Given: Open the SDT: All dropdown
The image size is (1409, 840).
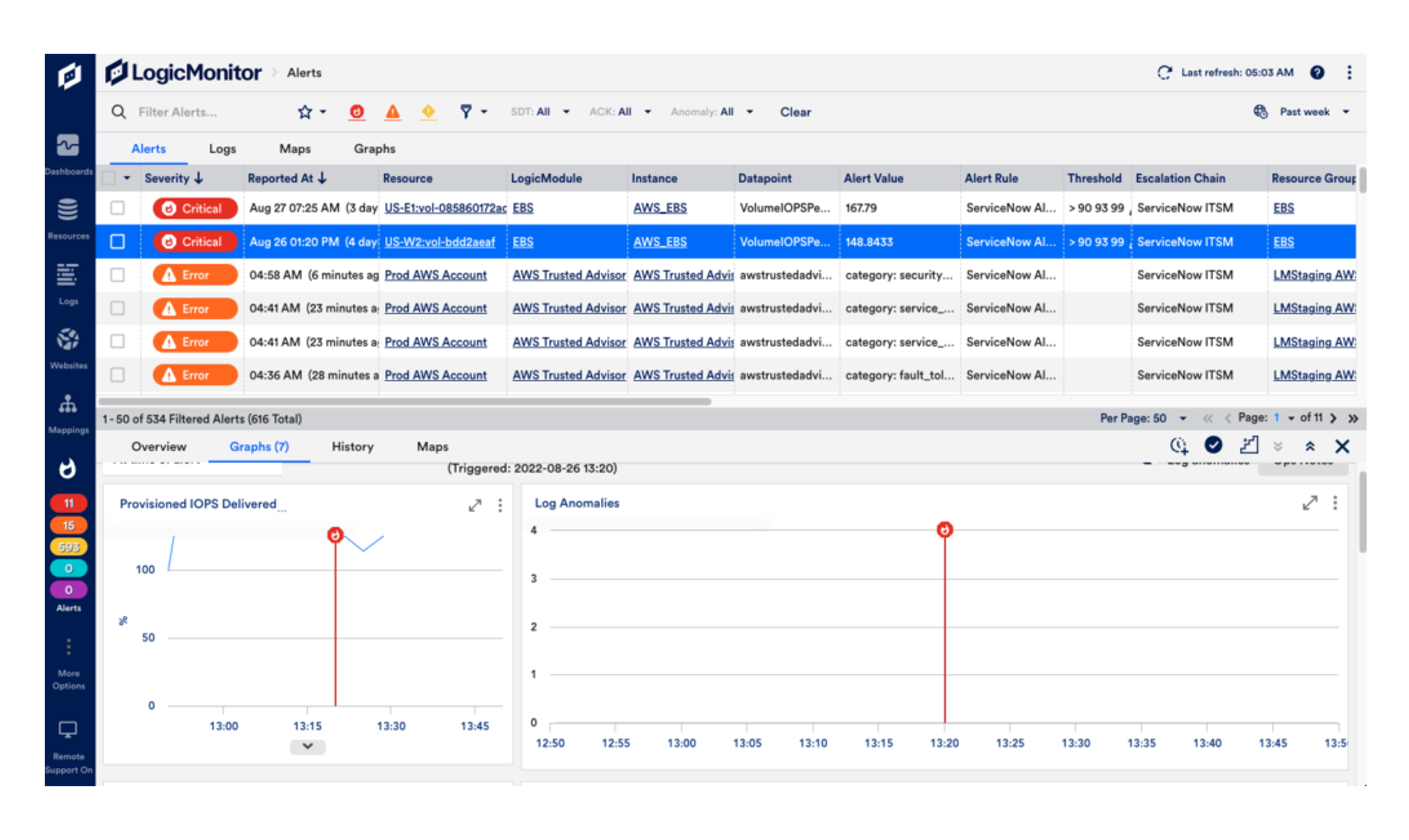Looking at the screenshot, I should click(540, 112).
